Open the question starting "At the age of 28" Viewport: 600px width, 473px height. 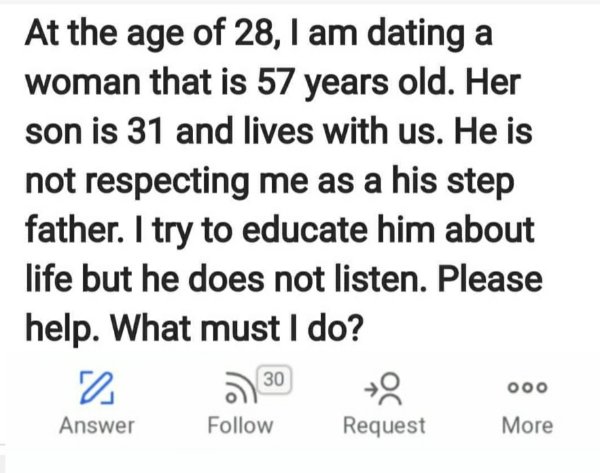(283, 180)
